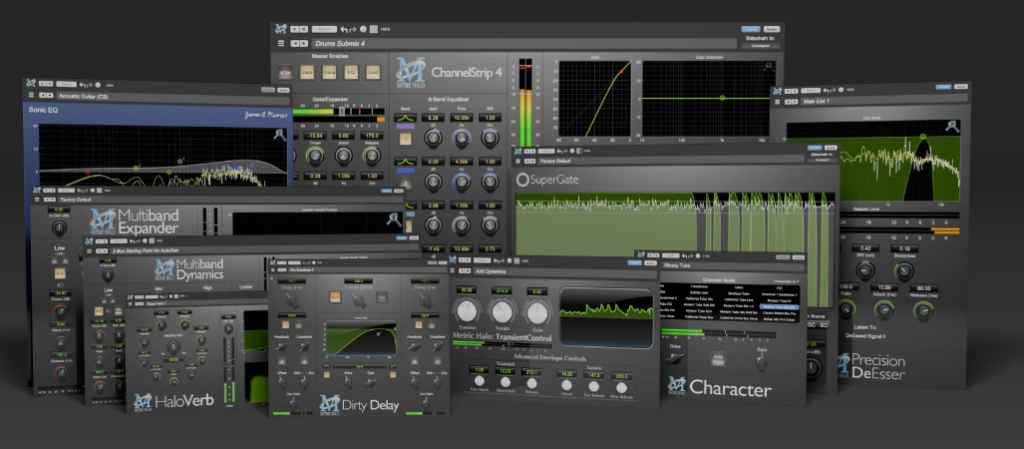Click the magnifier icon in Sonic EQ graph
Viewport: 1024px width, 449px height.
point(280,134)
